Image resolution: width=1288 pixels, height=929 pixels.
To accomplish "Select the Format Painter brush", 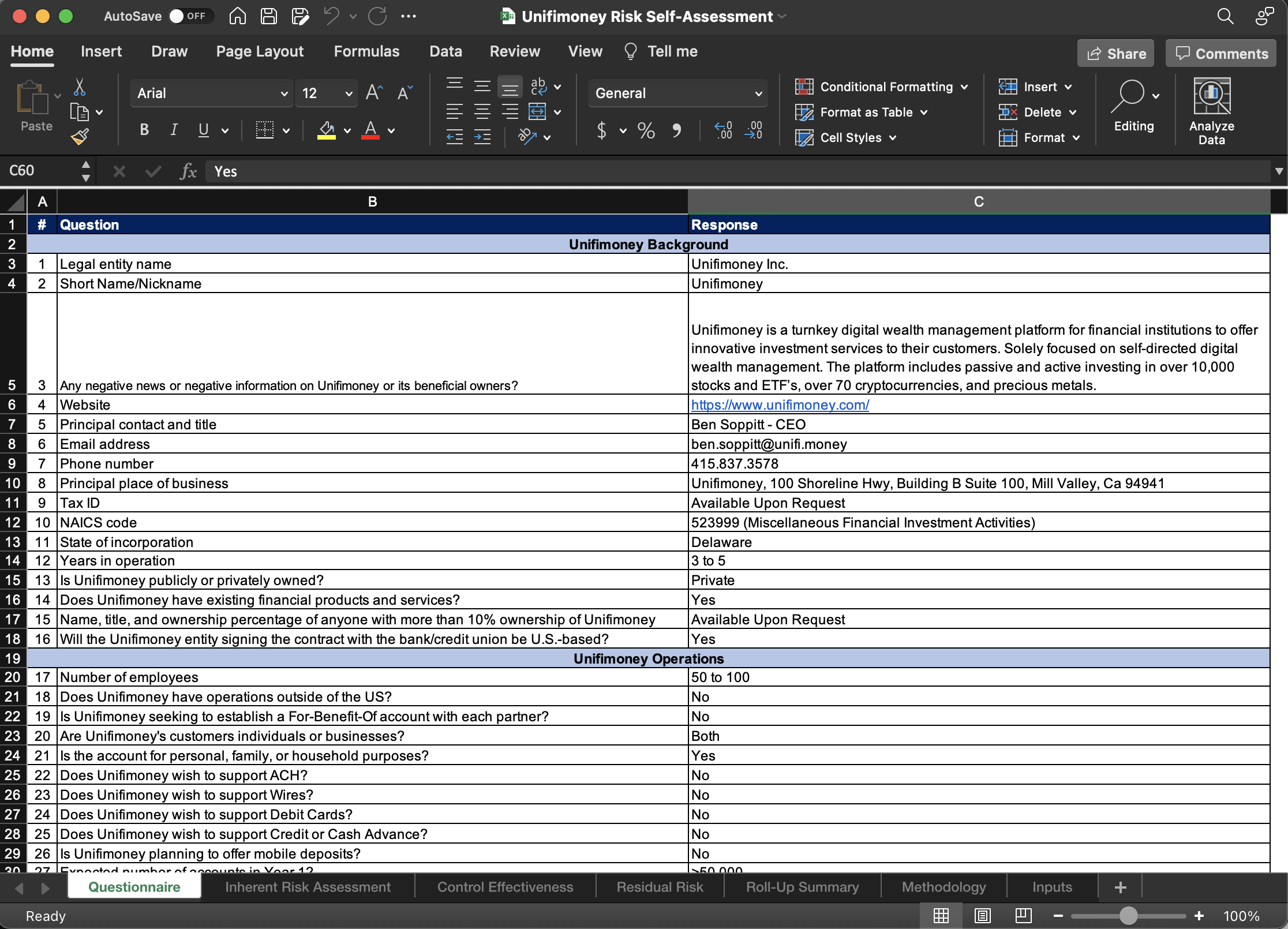I will tap(80, 137).
